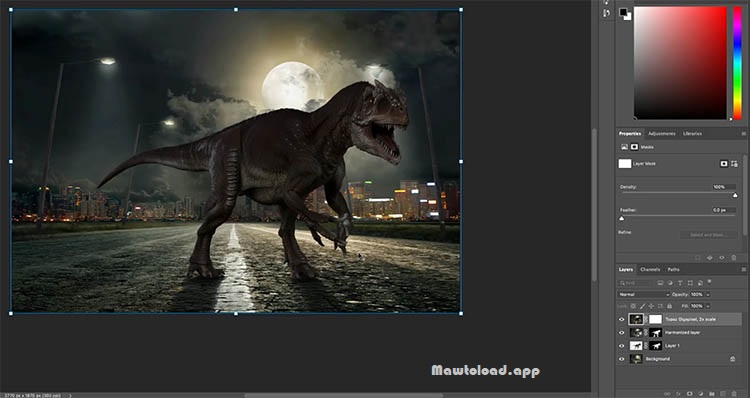Click the background color swatch
750x398 pixels.
click(x=628, y=17)
